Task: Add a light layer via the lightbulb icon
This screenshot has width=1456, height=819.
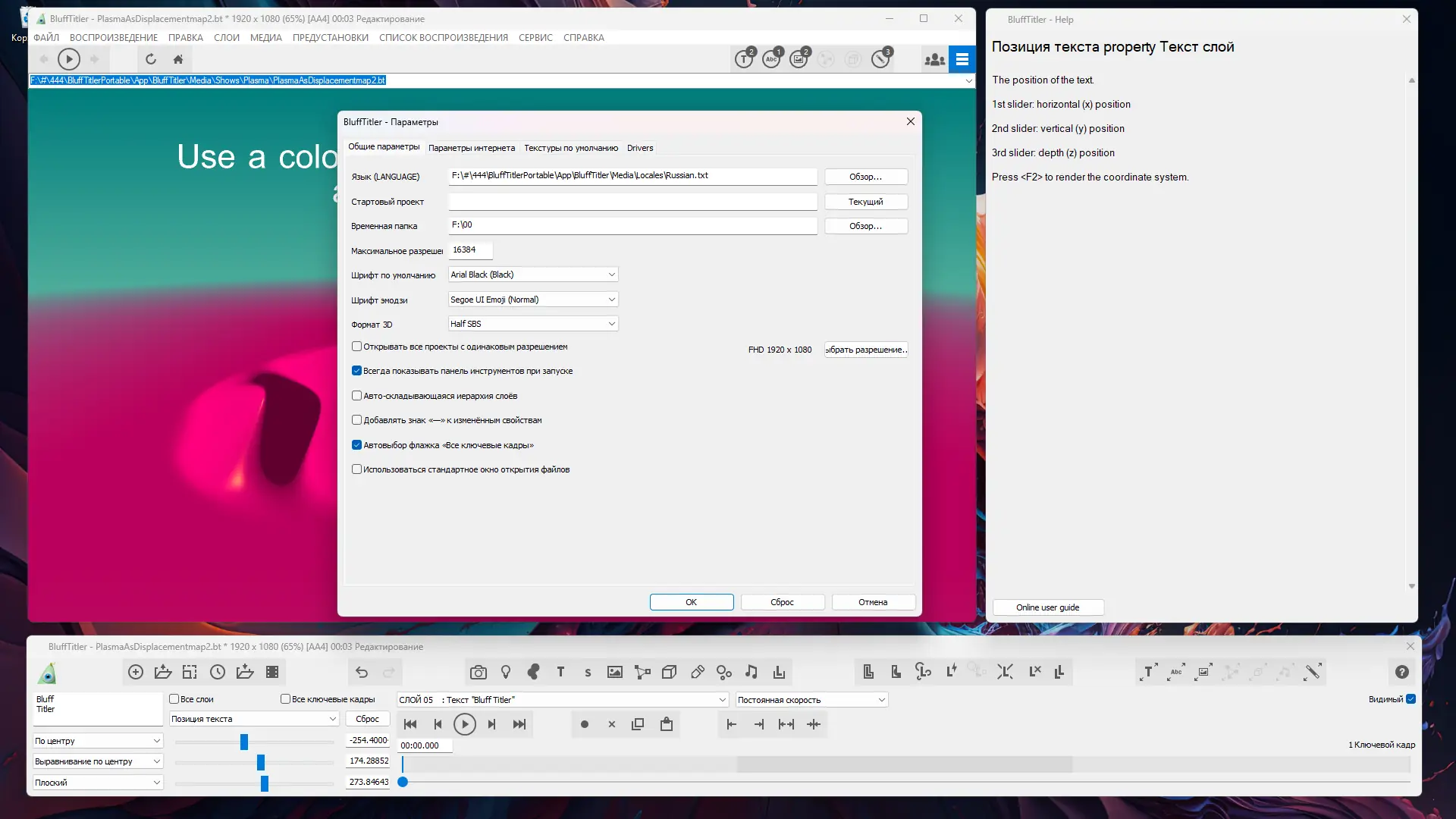Action: click(506, 673)
